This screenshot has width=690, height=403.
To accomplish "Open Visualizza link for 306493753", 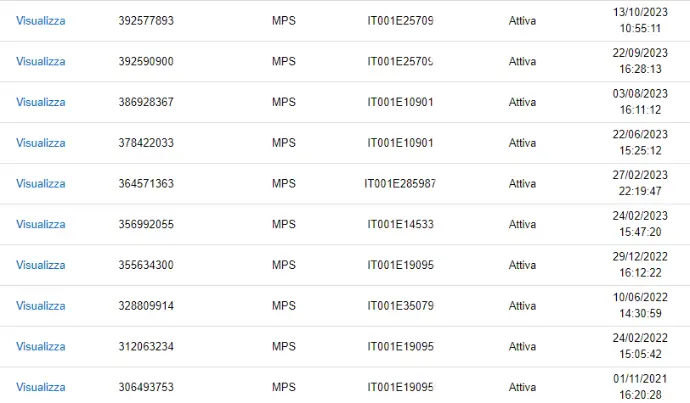I will point(40,387).
